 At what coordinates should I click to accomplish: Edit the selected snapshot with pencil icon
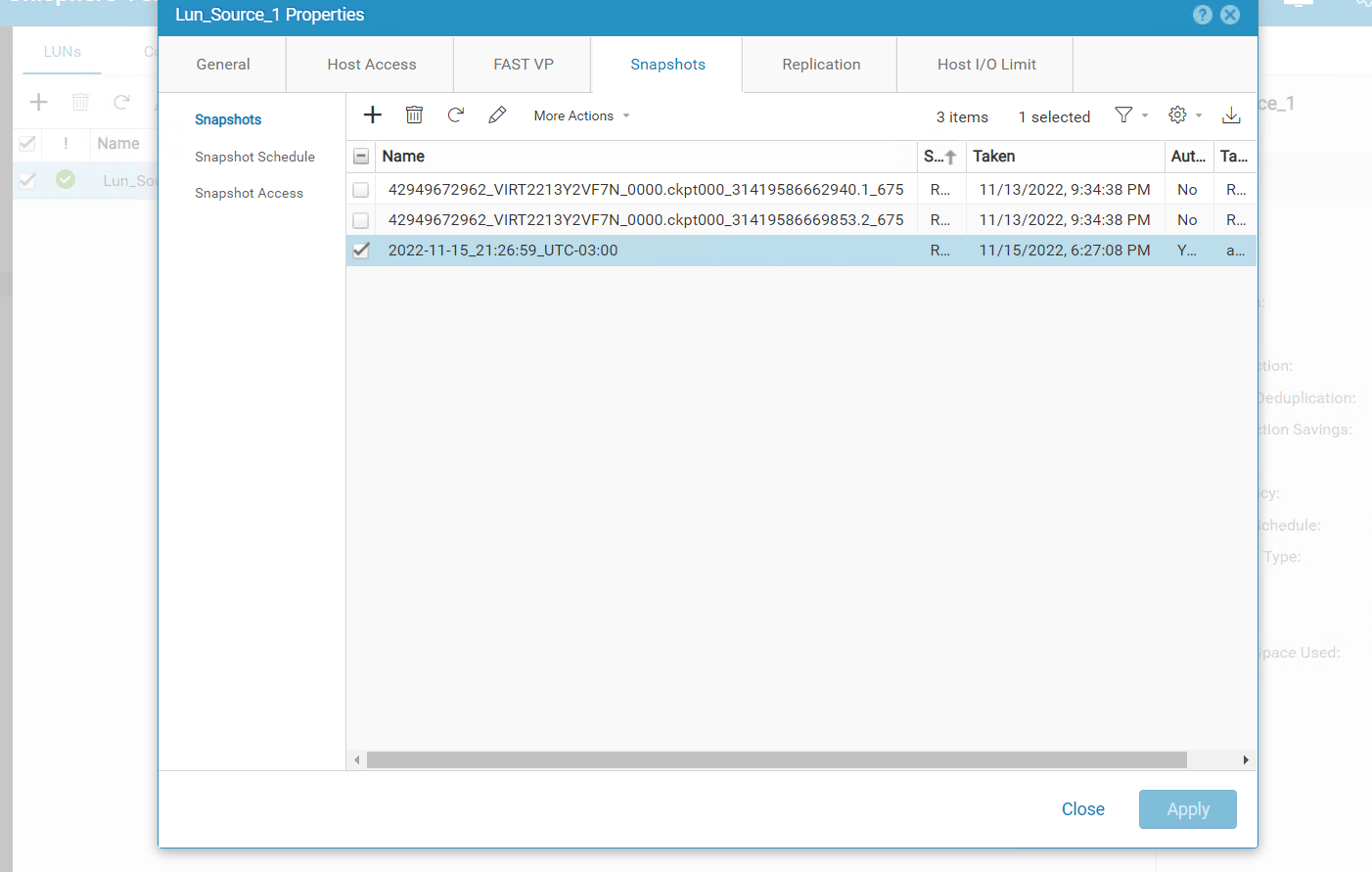pos(497,115)
